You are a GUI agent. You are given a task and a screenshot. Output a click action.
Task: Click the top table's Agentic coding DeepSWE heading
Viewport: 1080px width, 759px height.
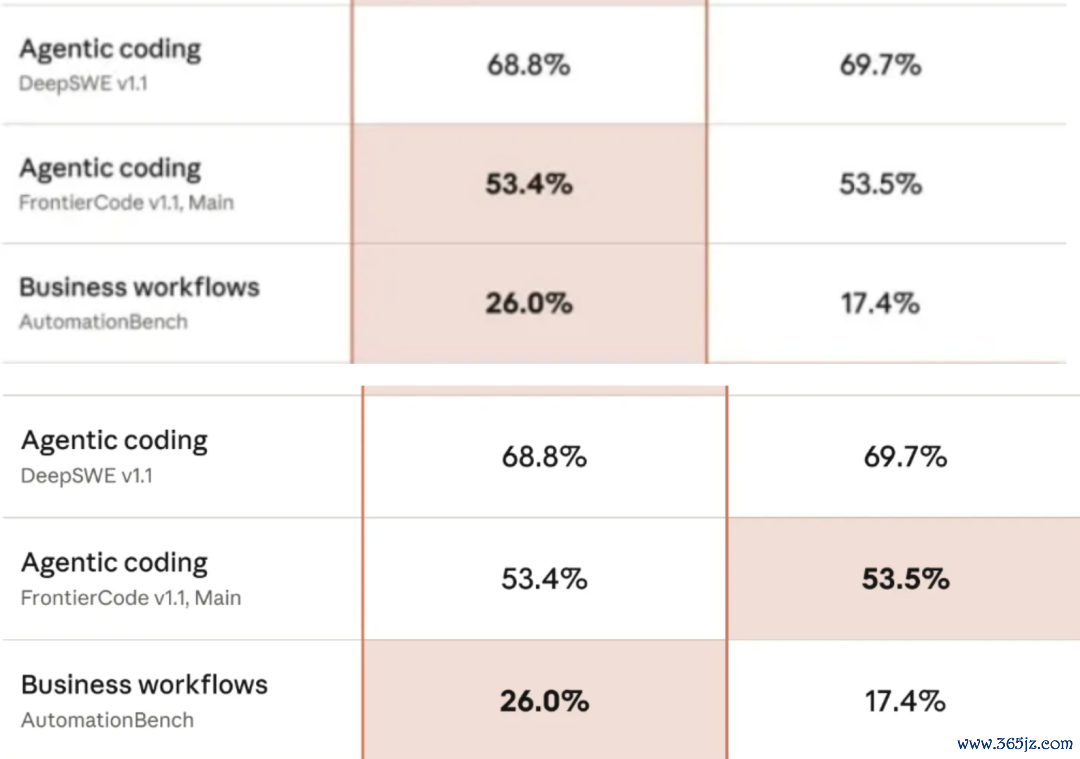pos(110,49)
